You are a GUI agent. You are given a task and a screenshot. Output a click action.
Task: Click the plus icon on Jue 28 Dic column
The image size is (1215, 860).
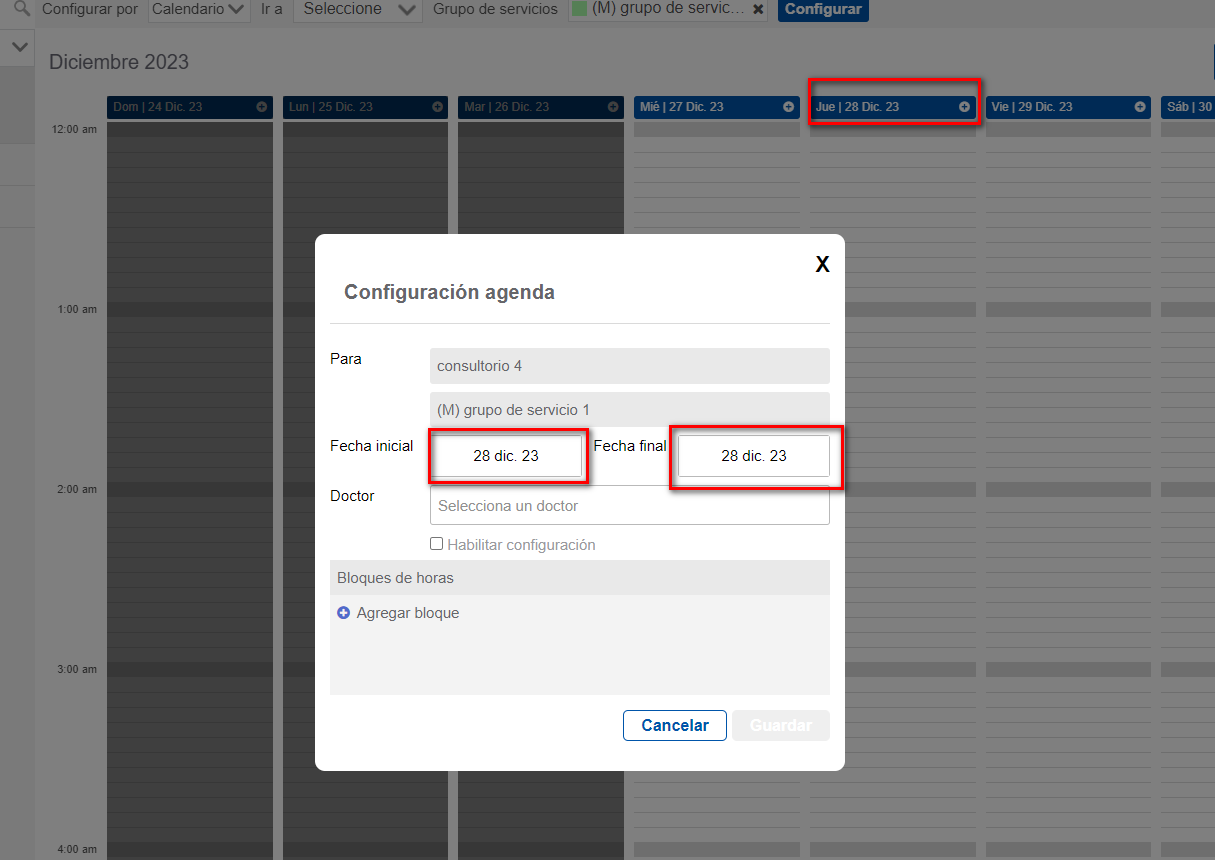pyautogui.click(x=963, y=106)
